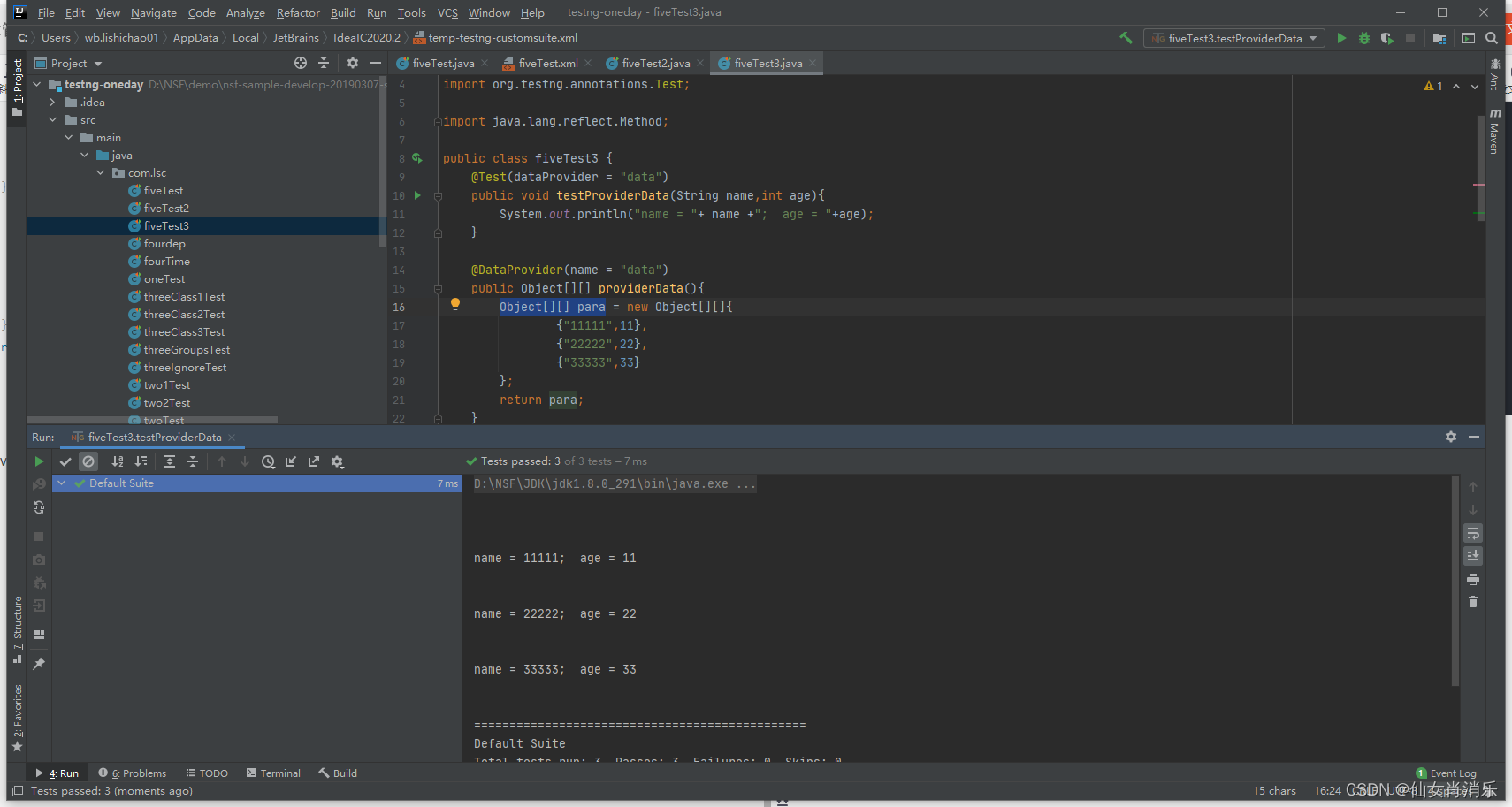1512x807 pixels.
Task: Open the TODO tool window
Action: pyautogui.click(x=207, y=773)
